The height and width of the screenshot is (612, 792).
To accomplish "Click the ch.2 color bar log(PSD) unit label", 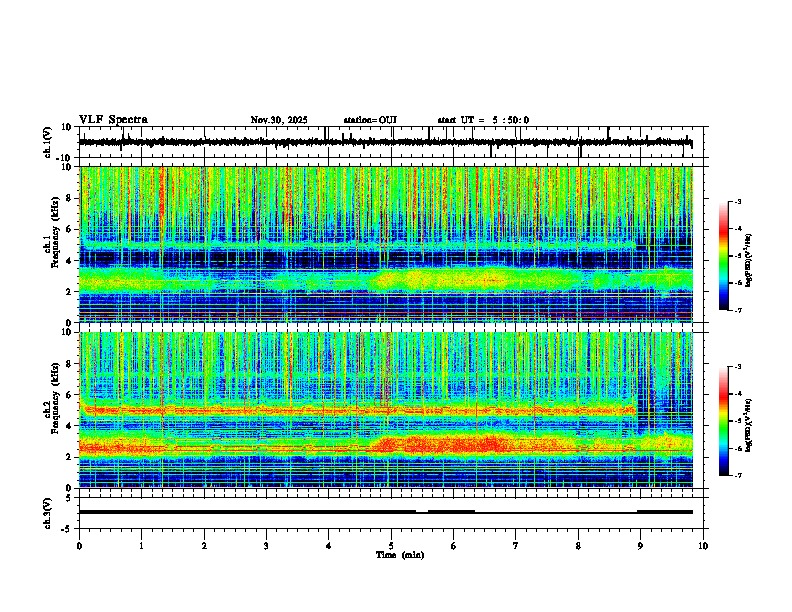I will pos(749,426).
